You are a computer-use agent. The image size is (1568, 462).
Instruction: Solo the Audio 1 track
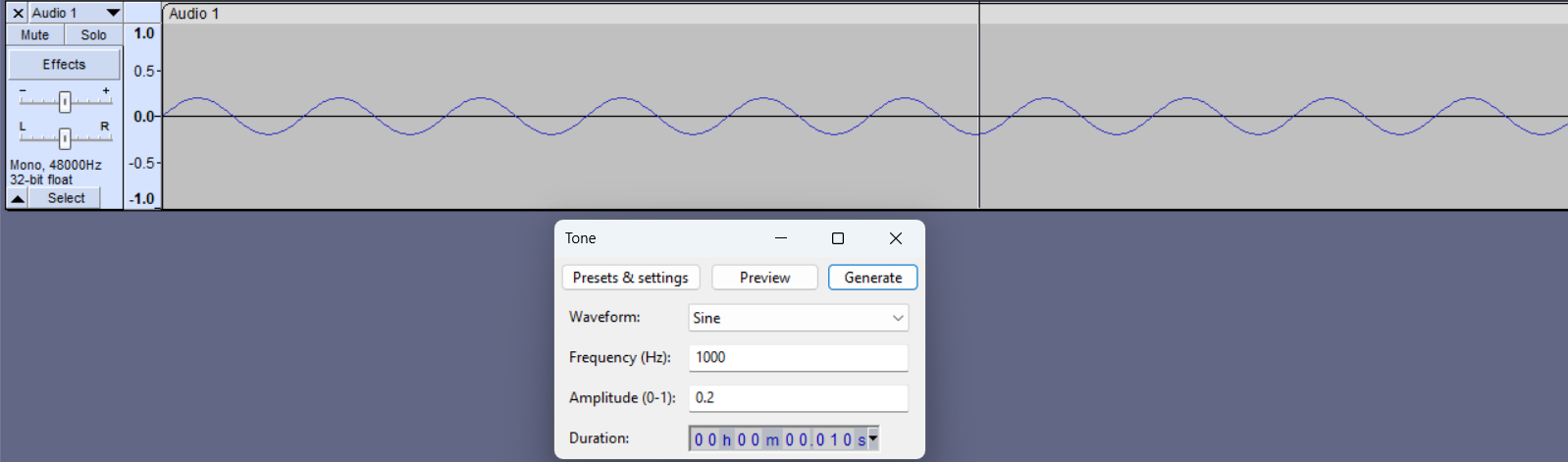(93, 34)
